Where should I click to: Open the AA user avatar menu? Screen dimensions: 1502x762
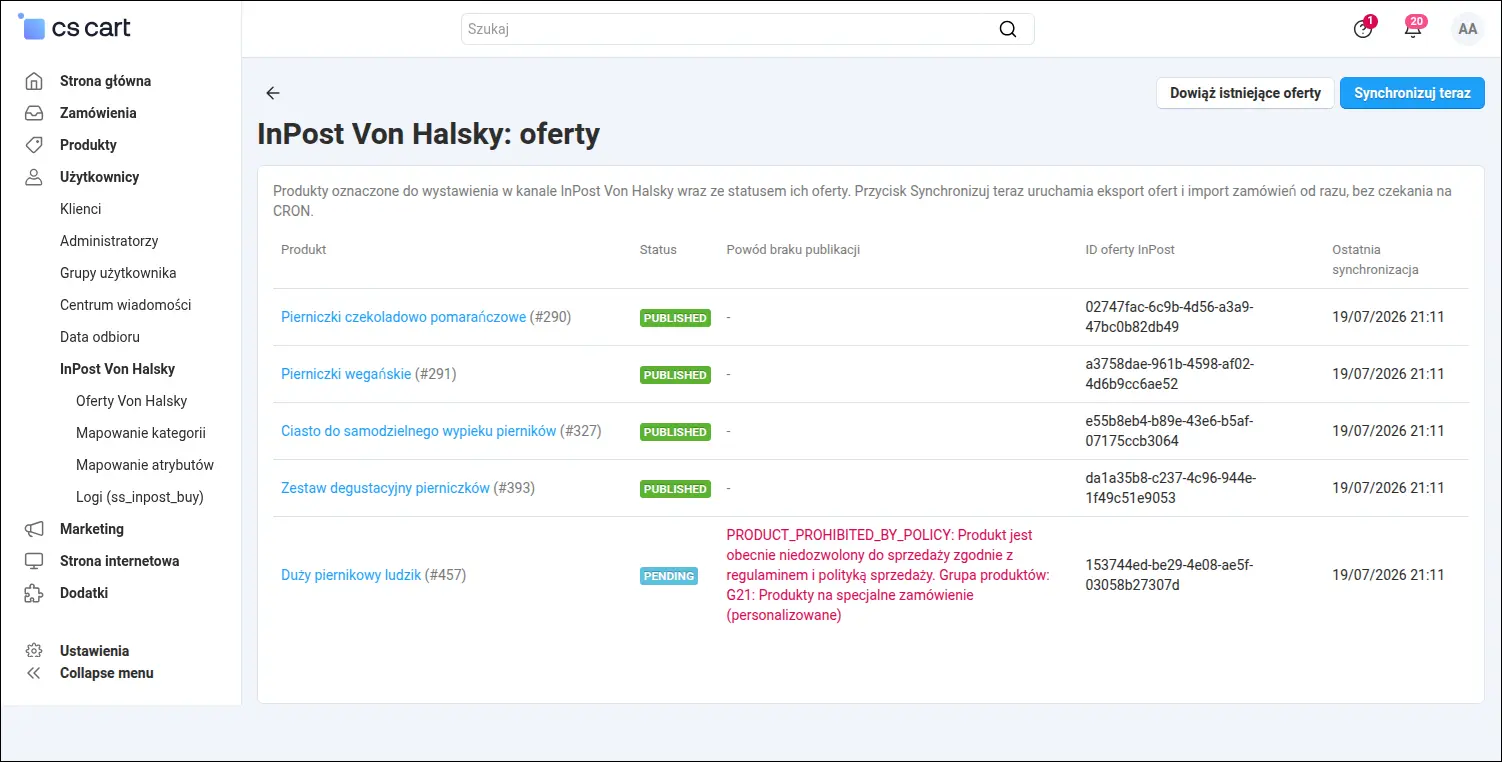(1468, 29)
